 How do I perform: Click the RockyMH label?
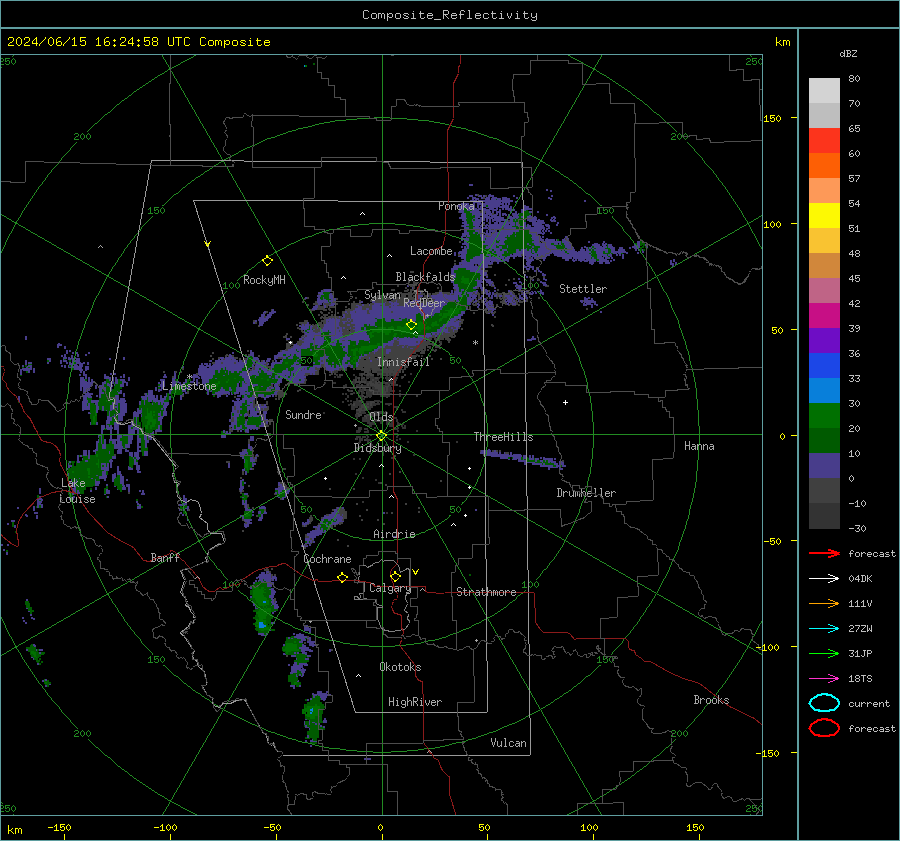(x=264, y=280)
